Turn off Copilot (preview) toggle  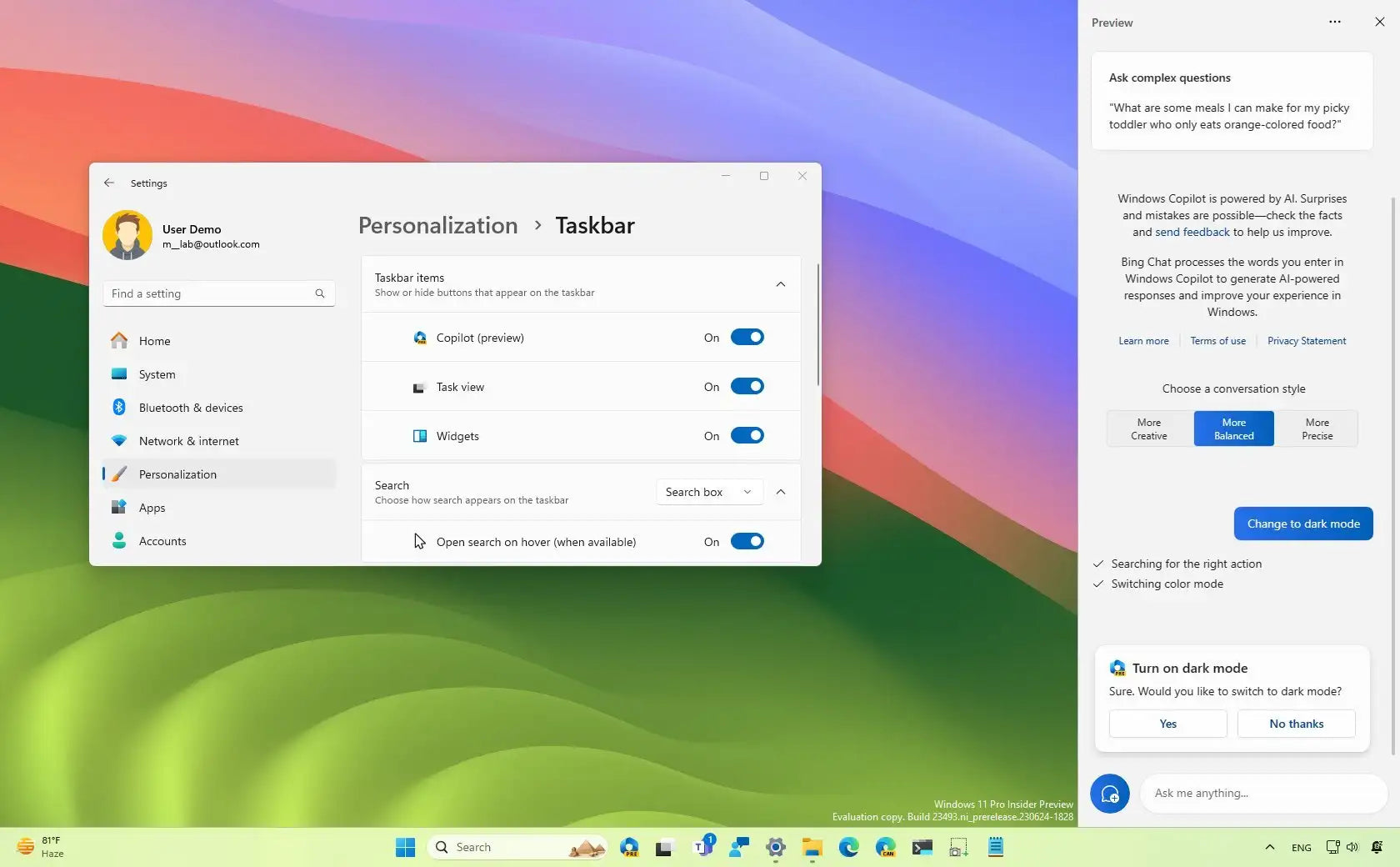[747, 338]
